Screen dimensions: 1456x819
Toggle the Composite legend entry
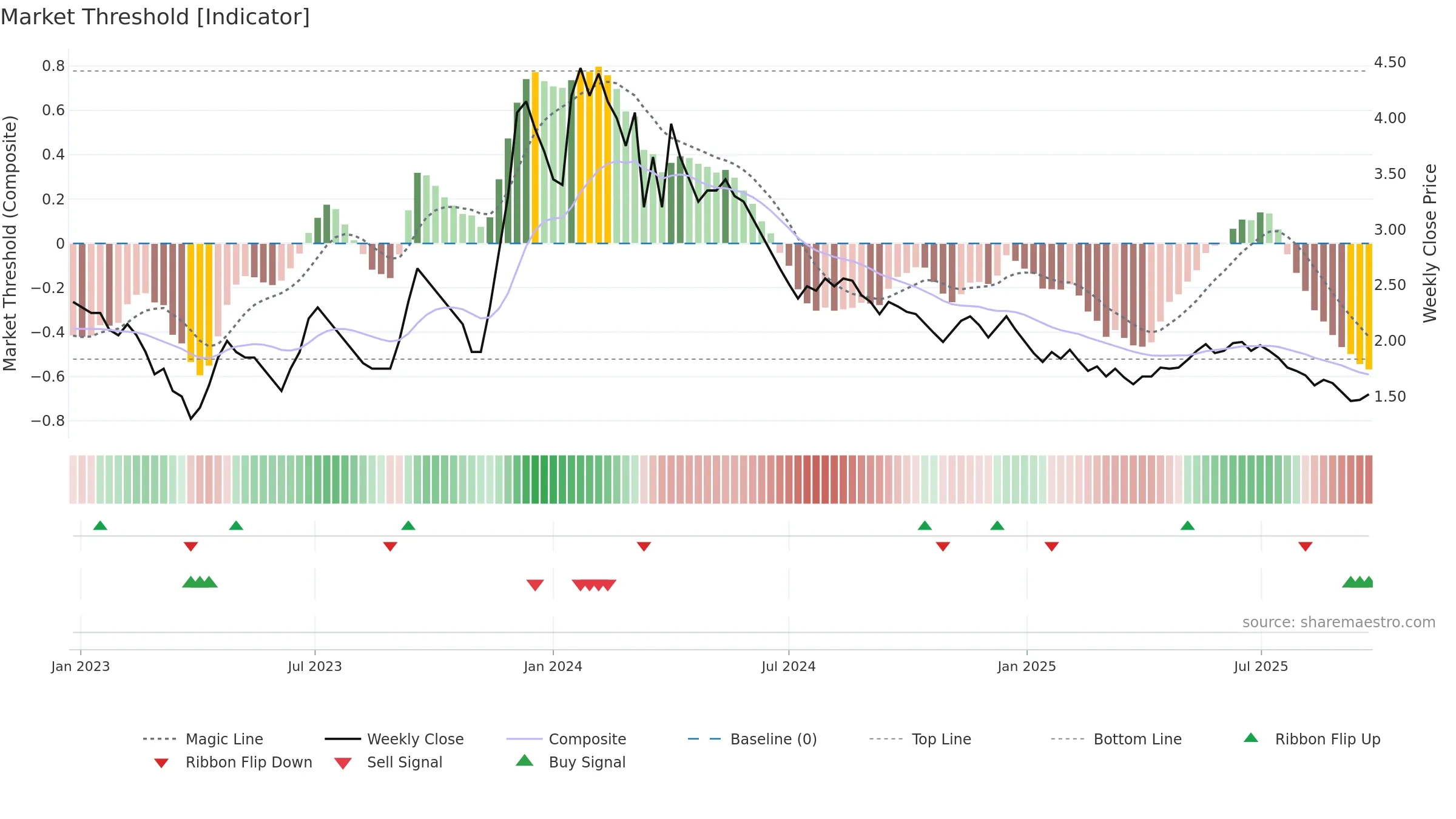point(566,739)
